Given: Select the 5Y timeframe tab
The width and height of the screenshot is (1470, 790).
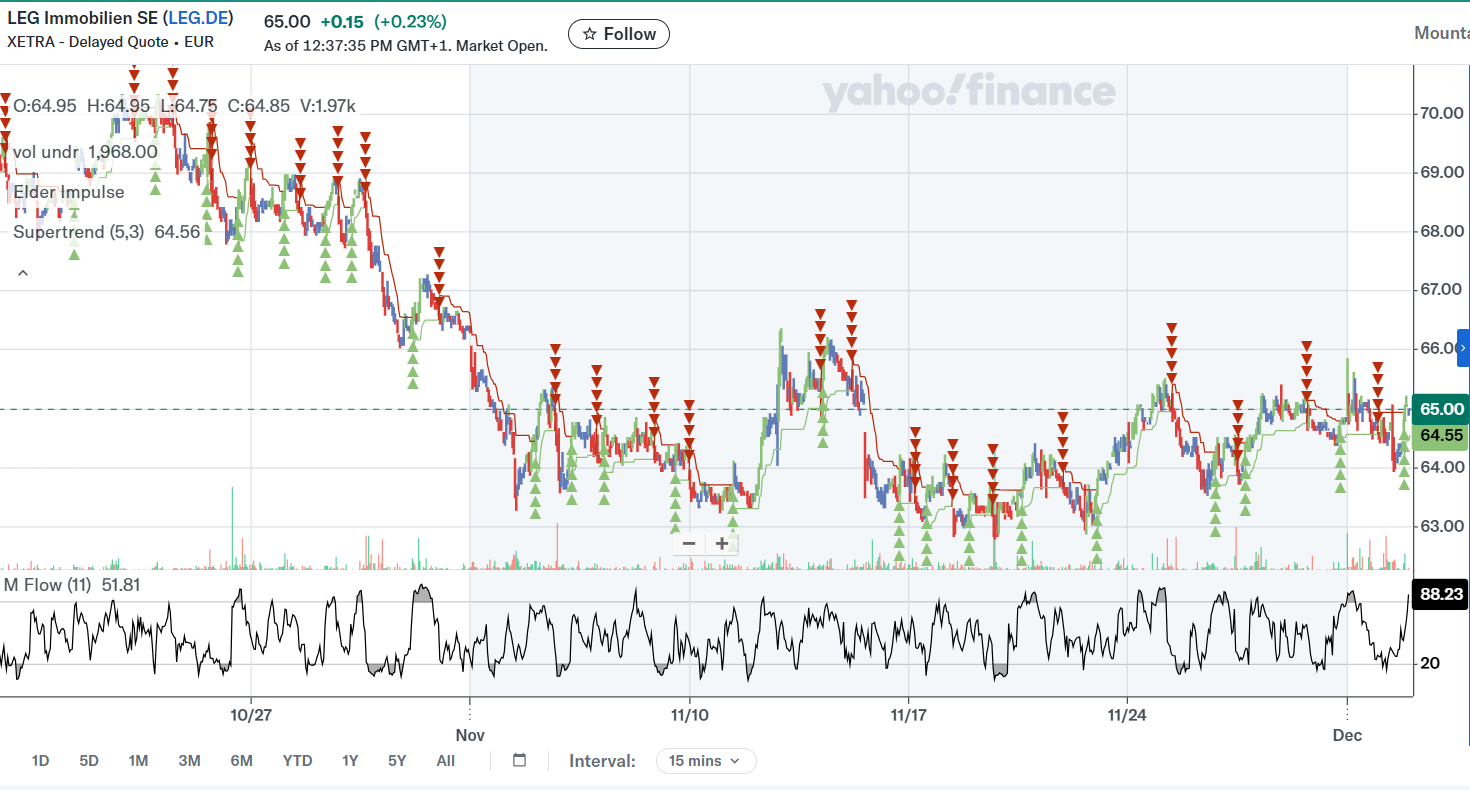Looking at the screenshot, I should coord(396,761).
